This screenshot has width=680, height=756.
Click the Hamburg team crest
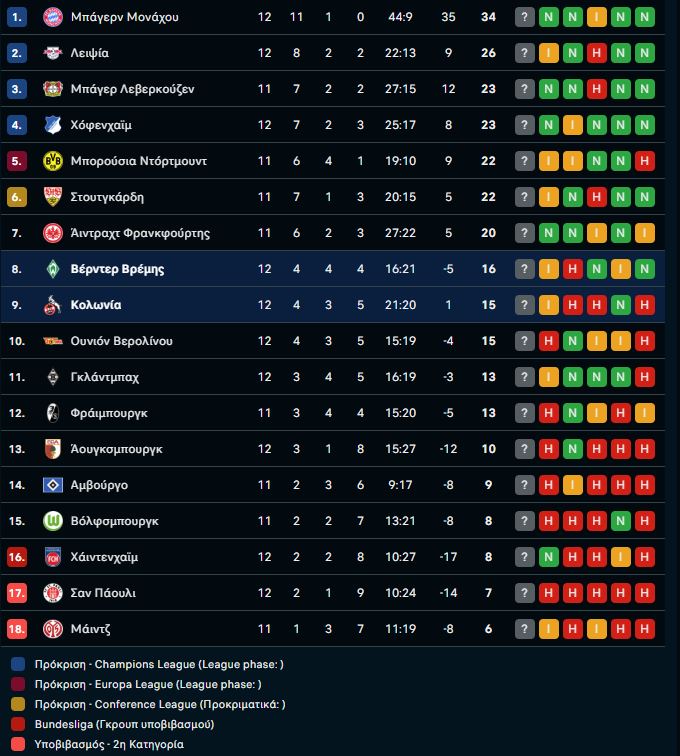coord(53,485)
